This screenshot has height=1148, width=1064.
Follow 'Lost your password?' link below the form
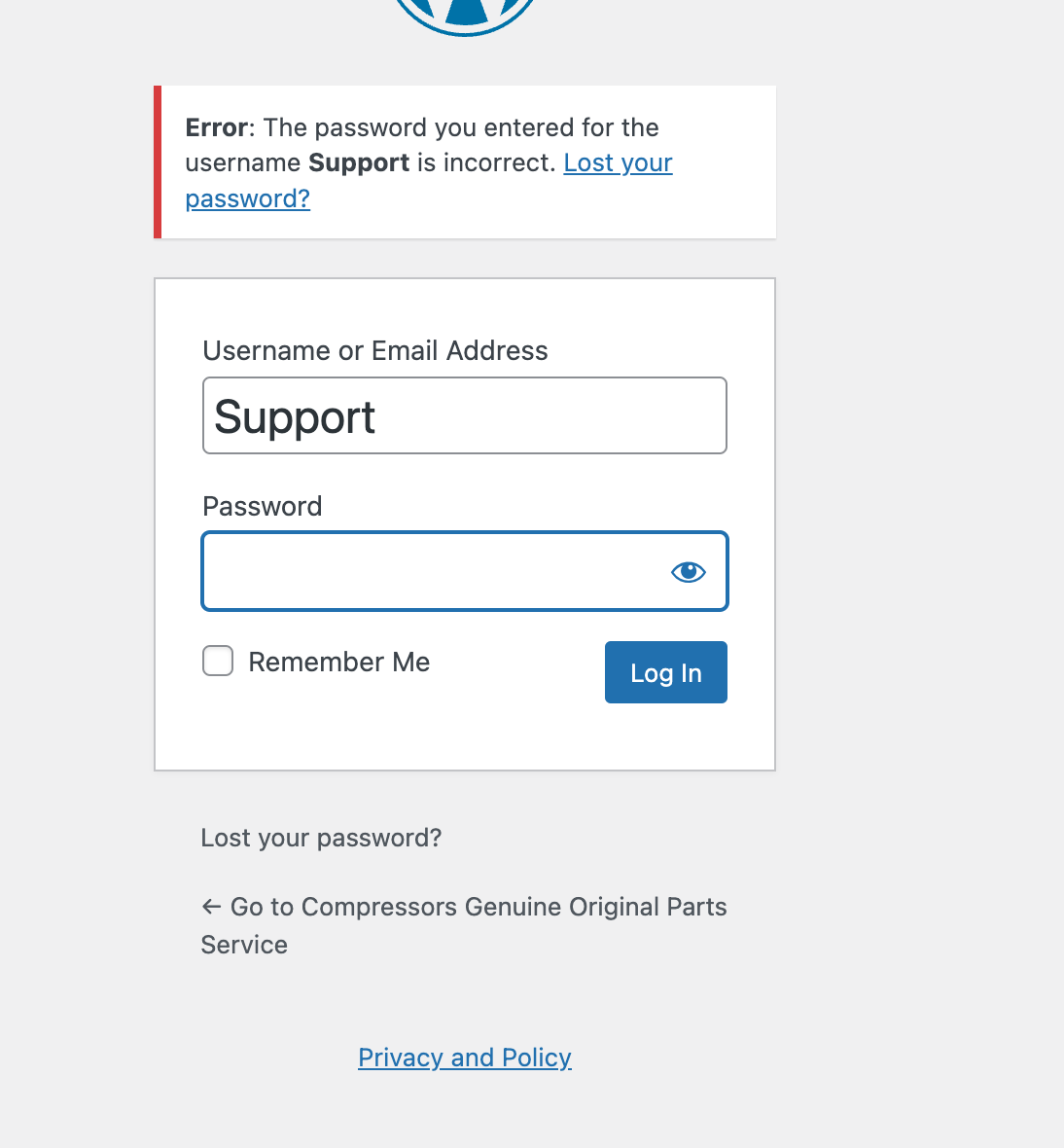321,838
